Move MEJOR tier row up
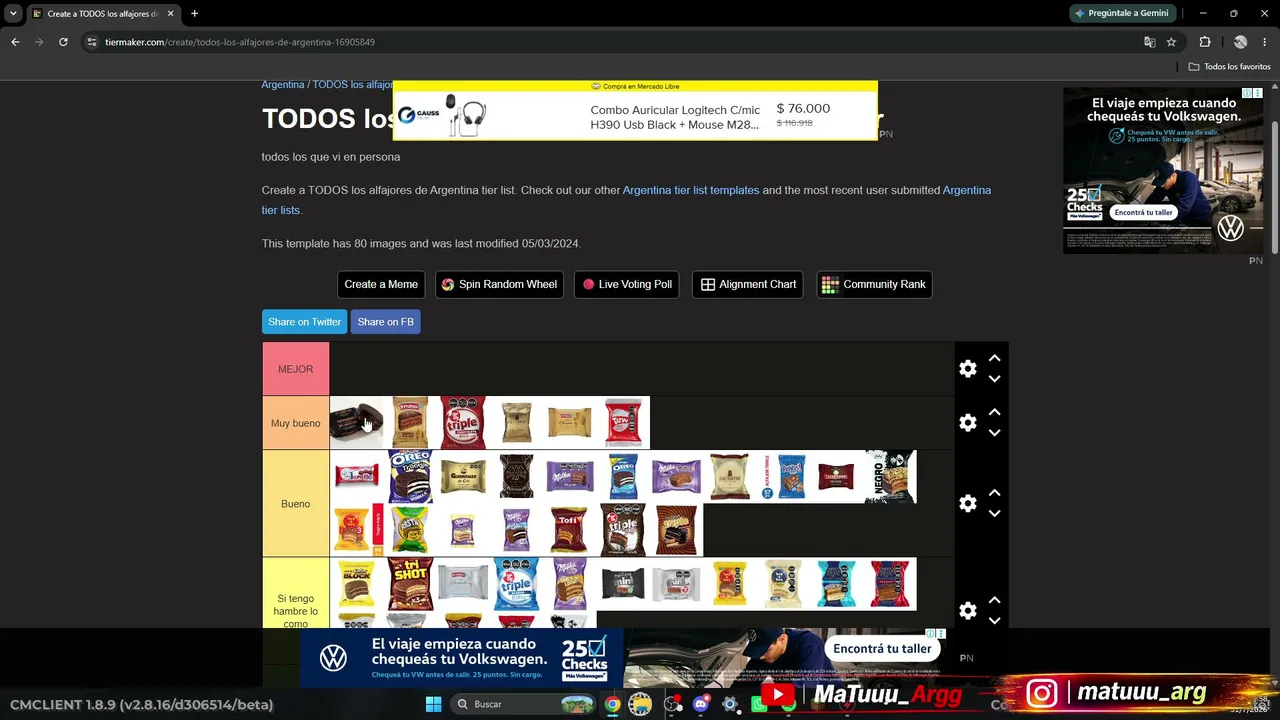Viewport: 1280px width, 720px height. [x=994, y=358]
